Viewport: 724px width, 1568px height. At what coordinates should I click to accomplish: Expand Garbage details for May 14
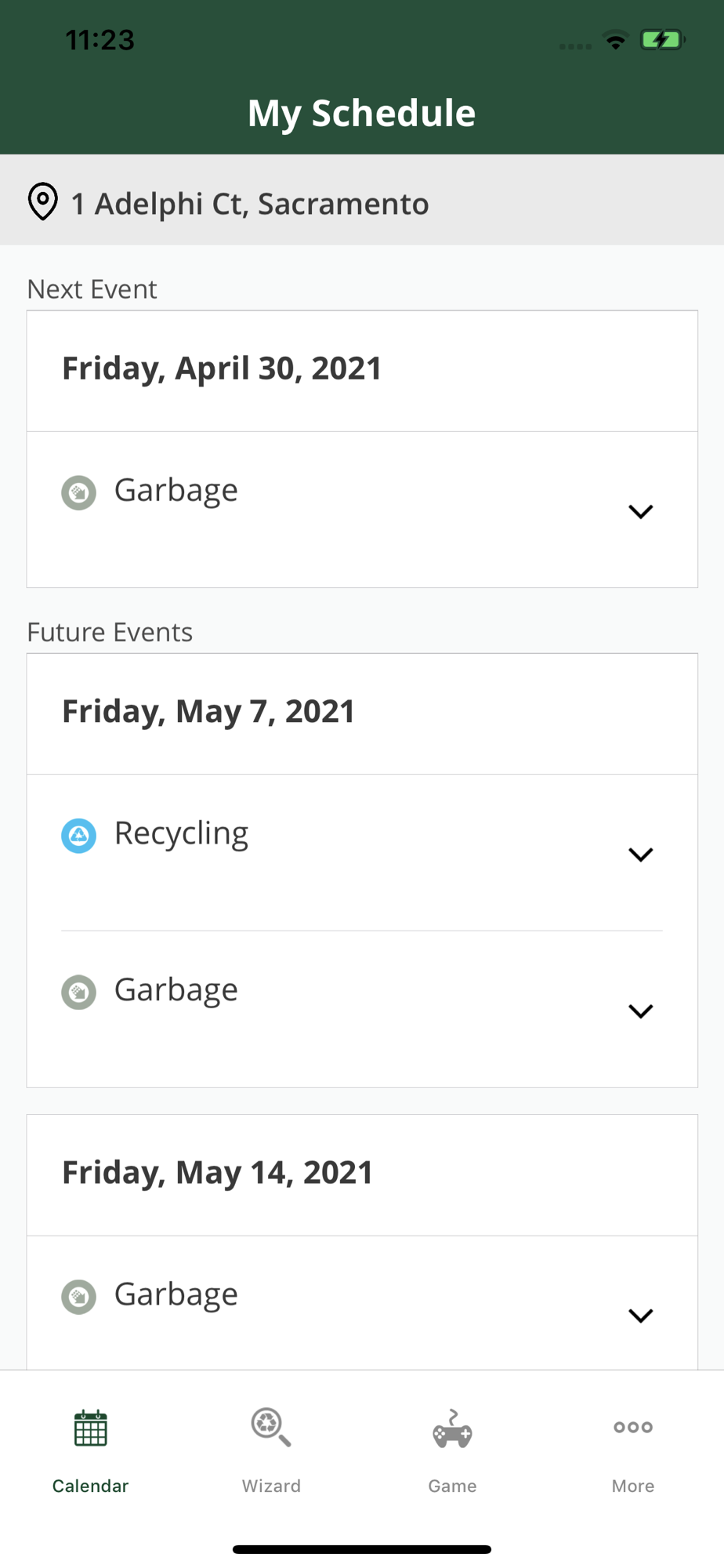click(x=640, y=1316)
